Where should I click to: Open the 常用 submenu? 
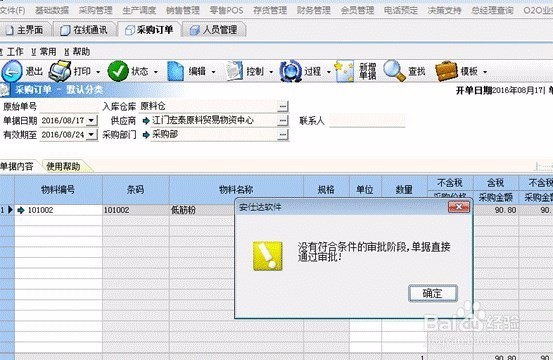[x=44, y=52]
